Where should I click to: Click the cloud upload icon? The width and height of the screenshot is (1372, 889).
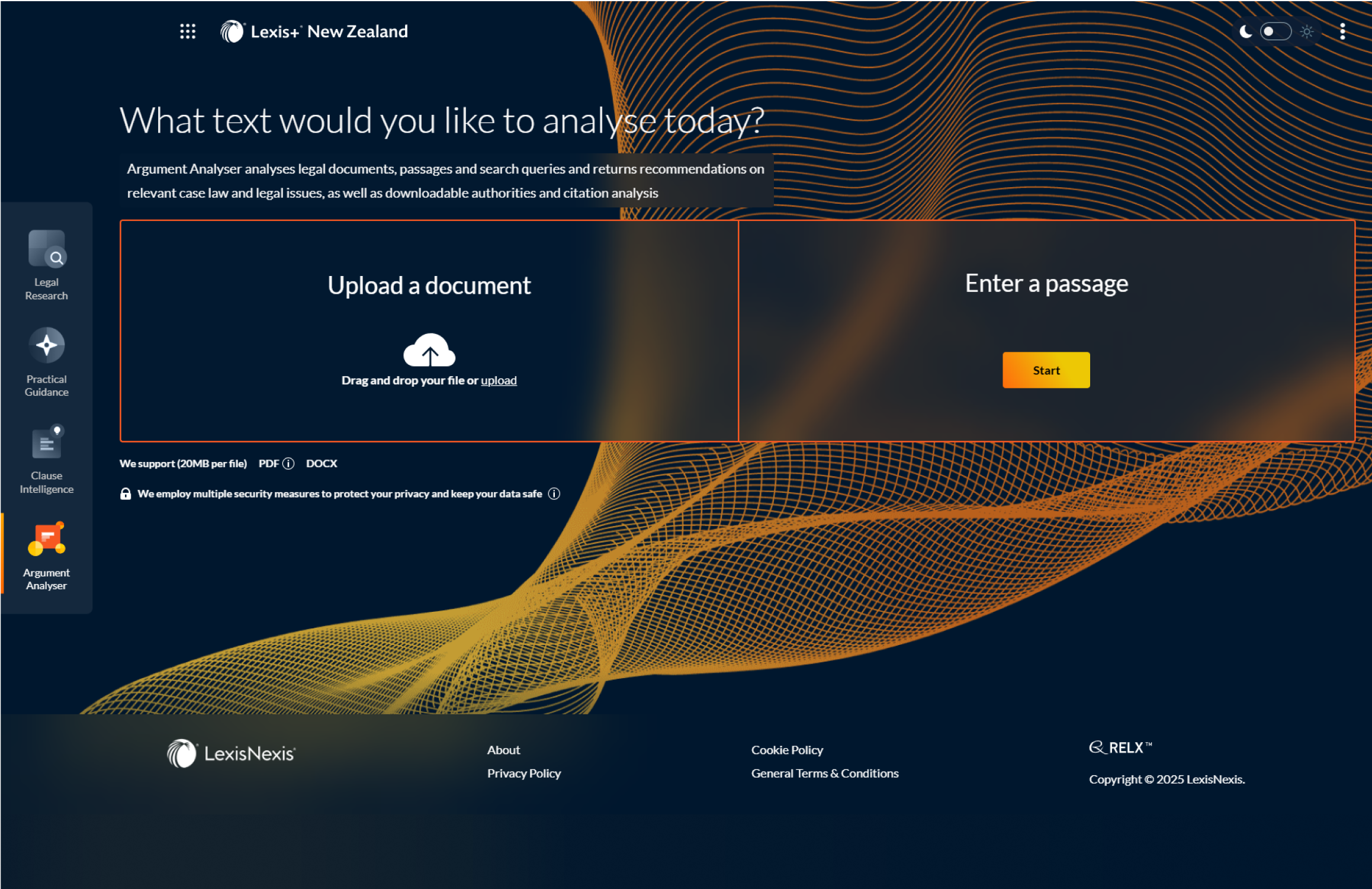pos(429,350)
